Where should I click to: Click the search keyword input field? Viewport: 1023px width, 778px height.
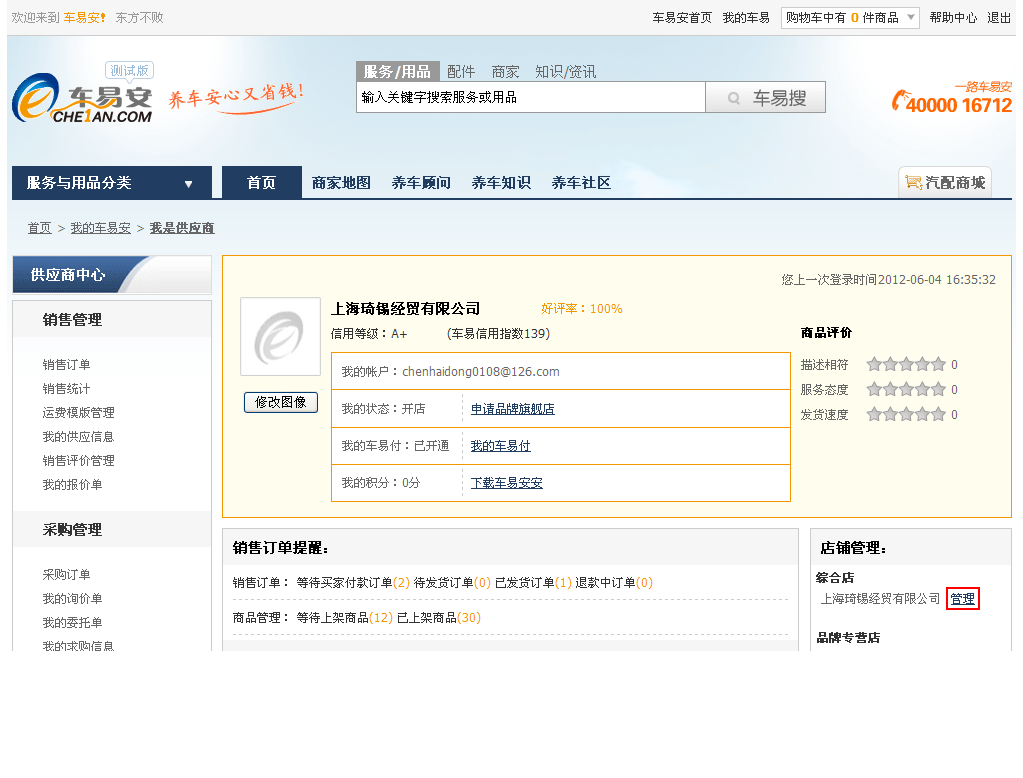(x=531, y=97)
